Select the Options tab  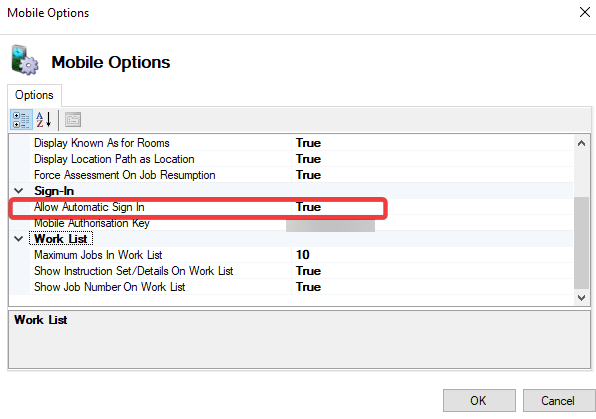click(x=34, y=95)
